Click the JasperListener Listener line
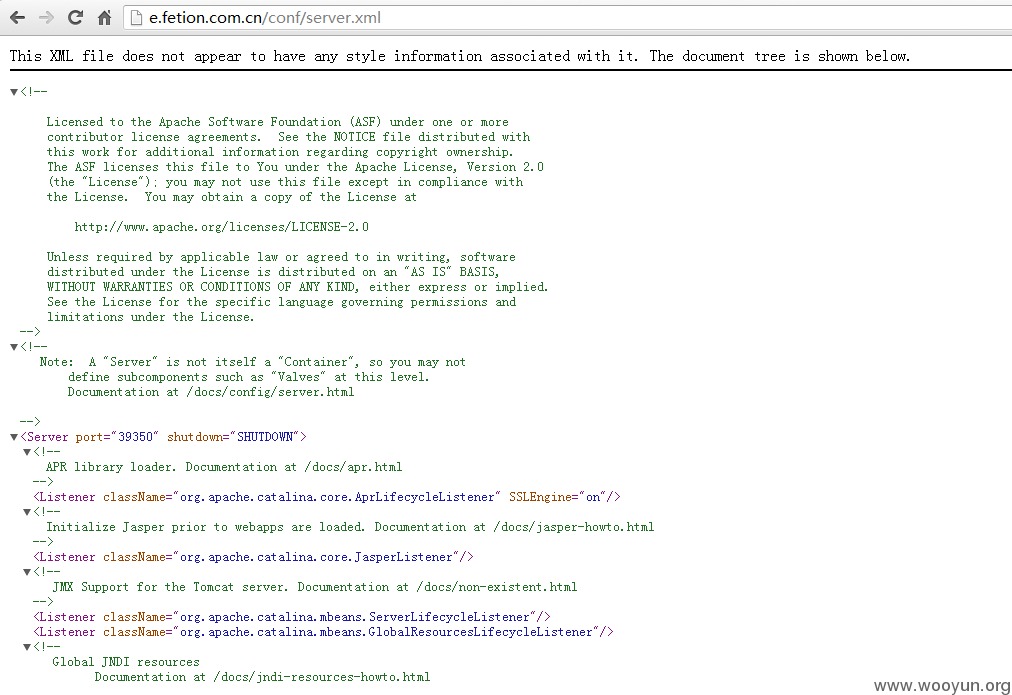This screenshot has width=1012, height=695. (x=253, y=557)
